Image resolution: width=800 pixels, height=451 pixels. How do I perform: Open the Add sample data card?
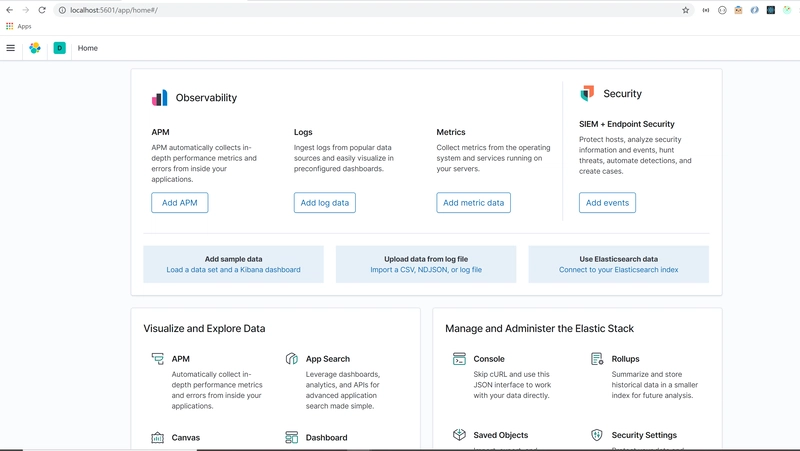coord(234,264)
